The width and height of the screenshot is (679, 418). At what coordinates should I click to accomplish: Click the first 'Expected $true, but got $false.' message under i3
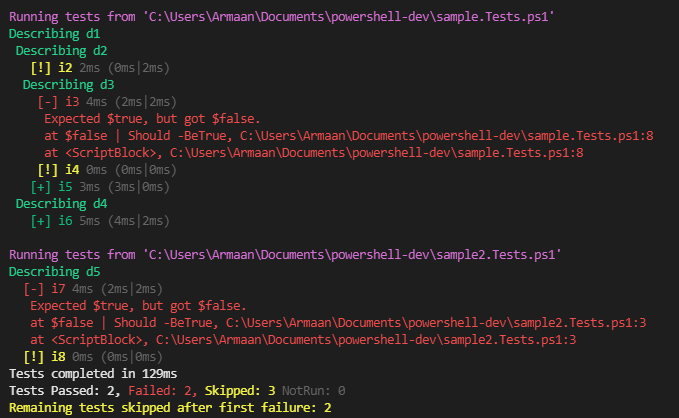click(152, 119)
